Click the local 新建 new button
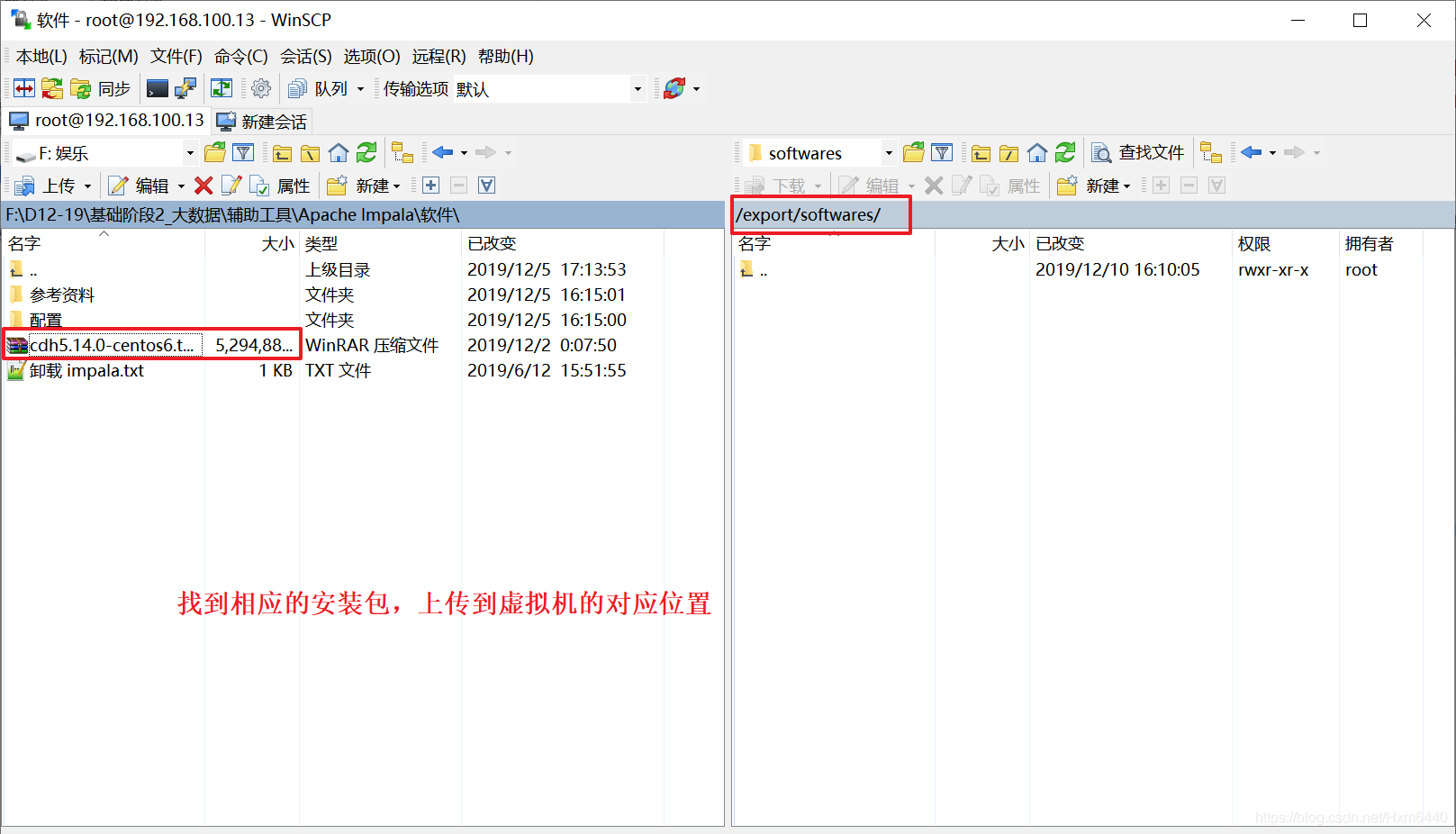 coord(364,186)
